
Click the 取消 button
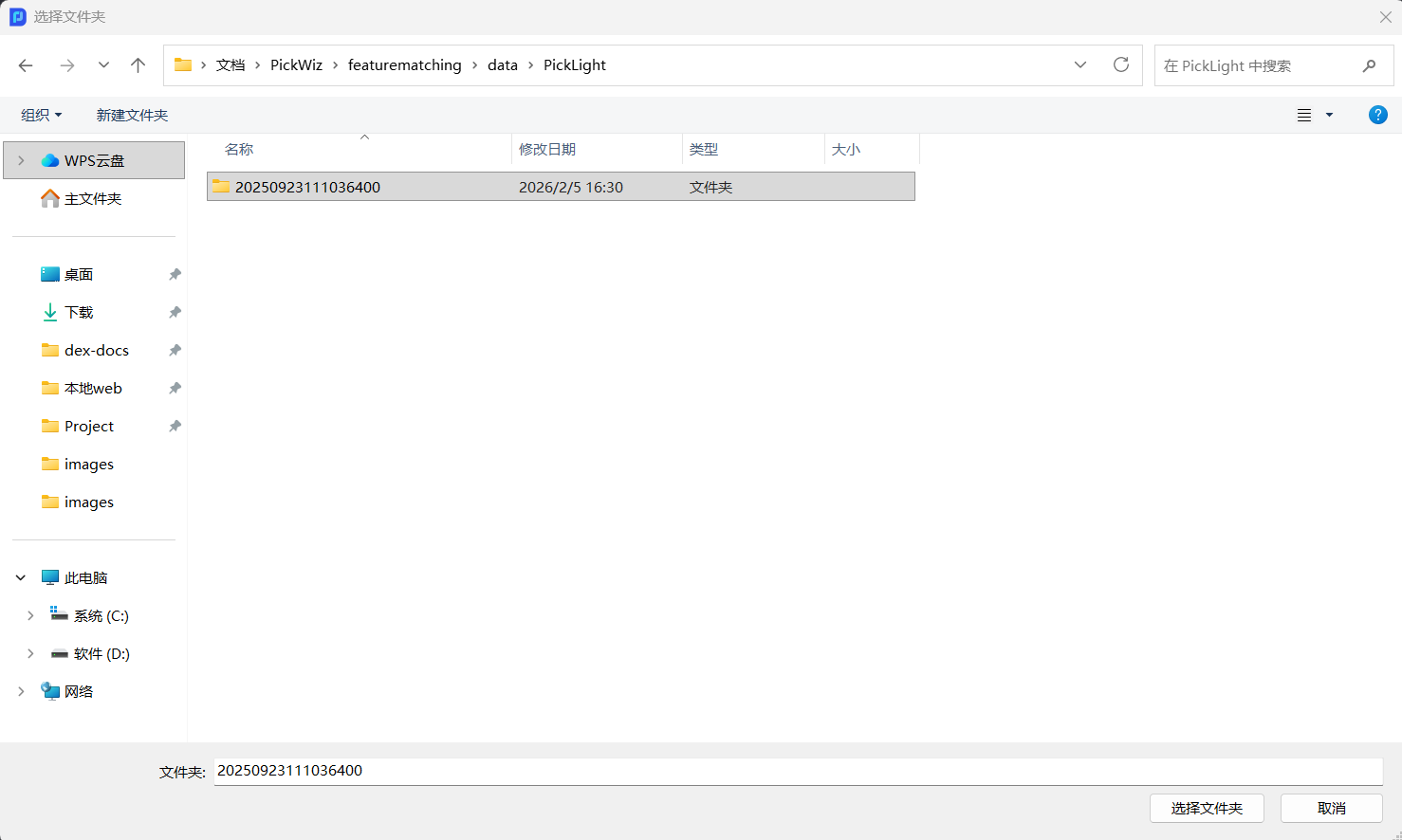click(x=1331, y=808)
